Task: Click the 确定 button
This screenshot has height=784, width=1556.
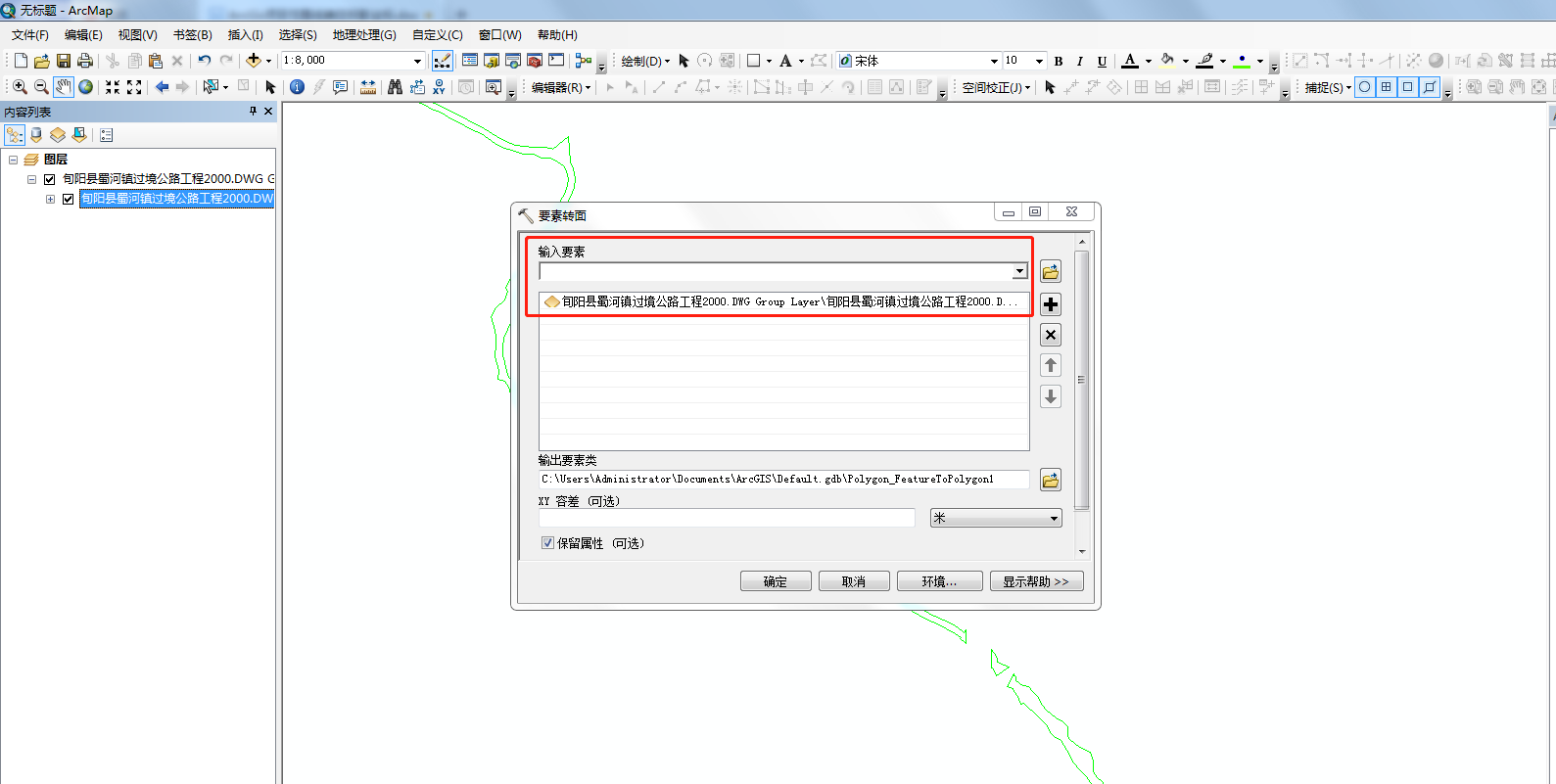Action: (776, 581)
